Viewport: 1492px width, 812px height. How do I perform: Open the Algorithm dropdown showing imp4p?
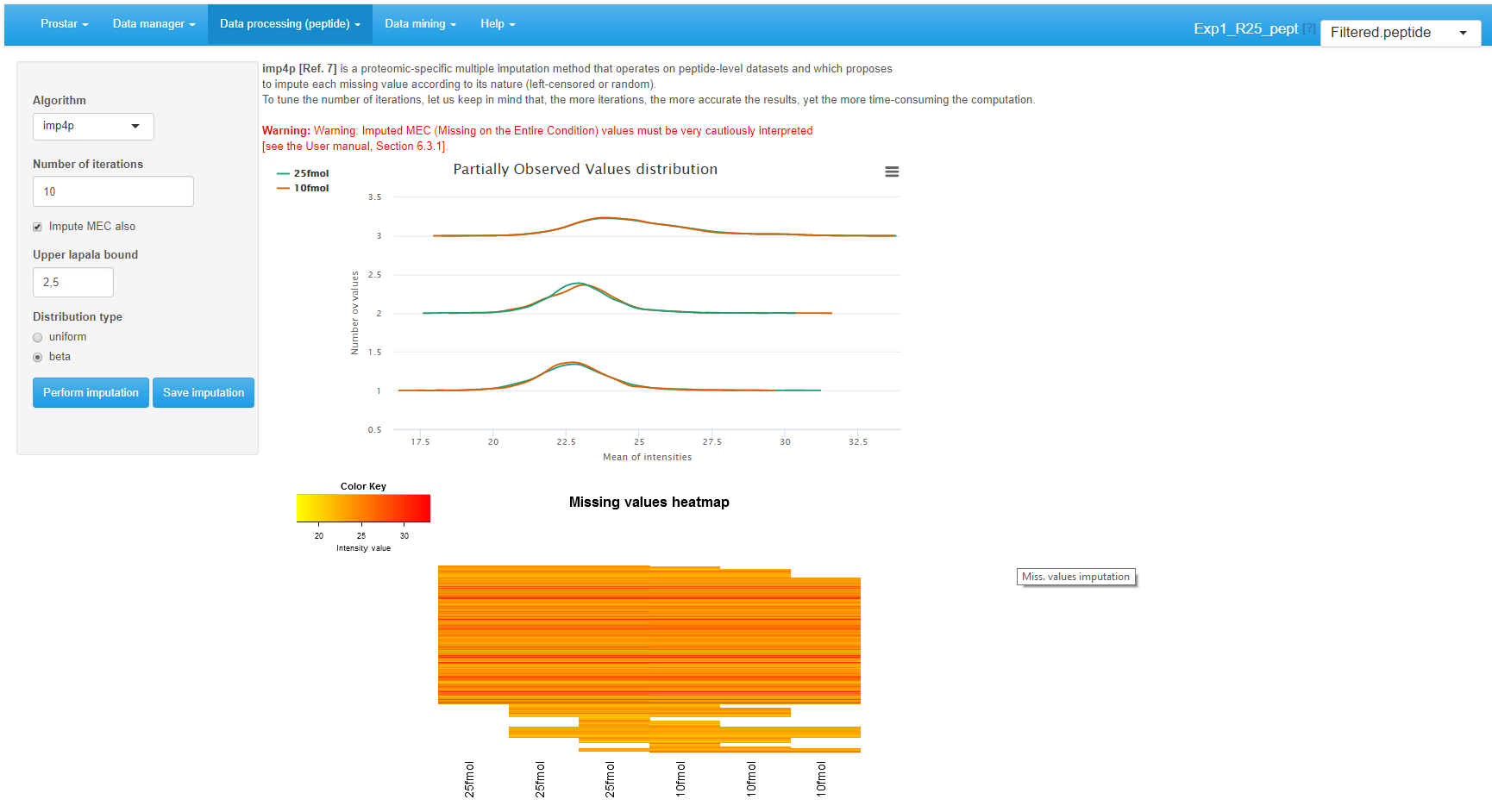point(92,126)
